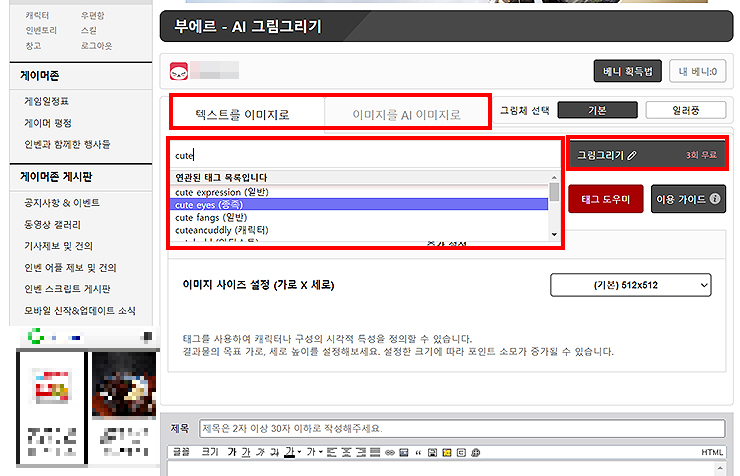Open 인벤 스크립트 게시판 board
This screenshot has width=740, height=476.
tap(67, 288)
